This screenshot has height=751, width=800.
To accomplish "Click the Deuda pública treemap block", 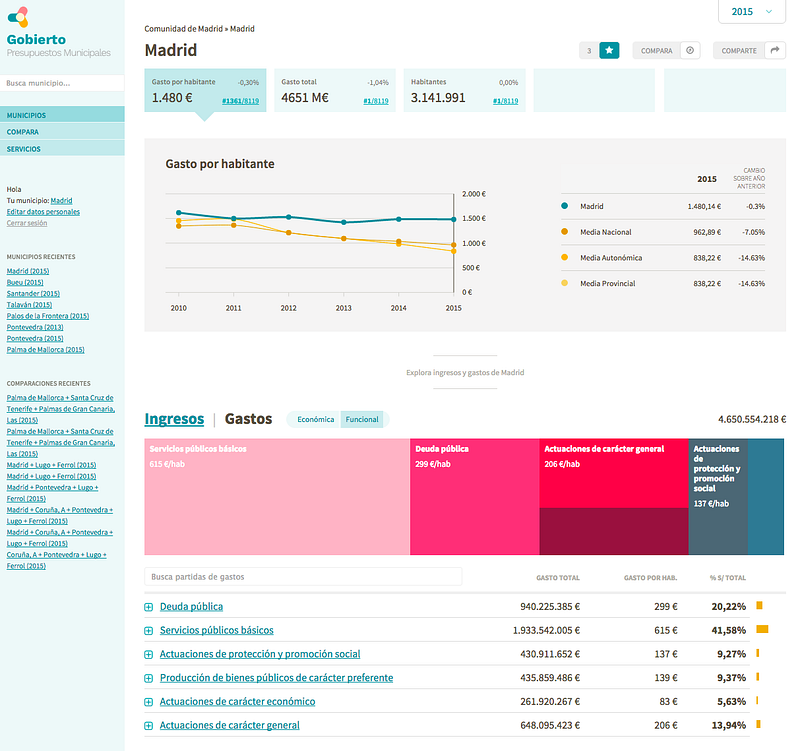I will coord(474,496).
